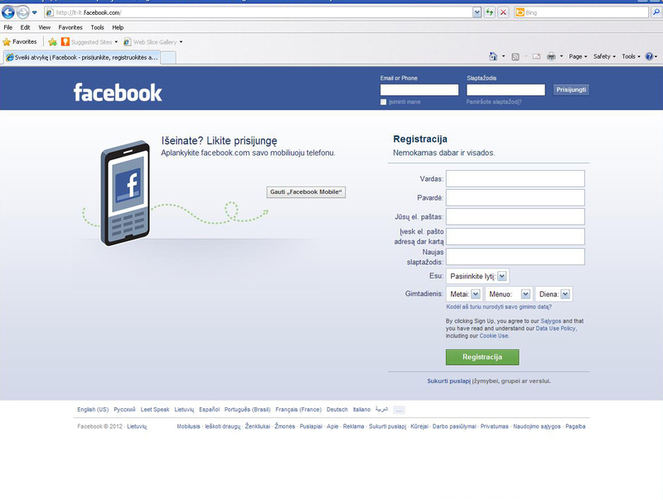The height and width of the screenshot is (500, 663).
Task: Open the why provide birth date link
Action: (x=499, y=307)
